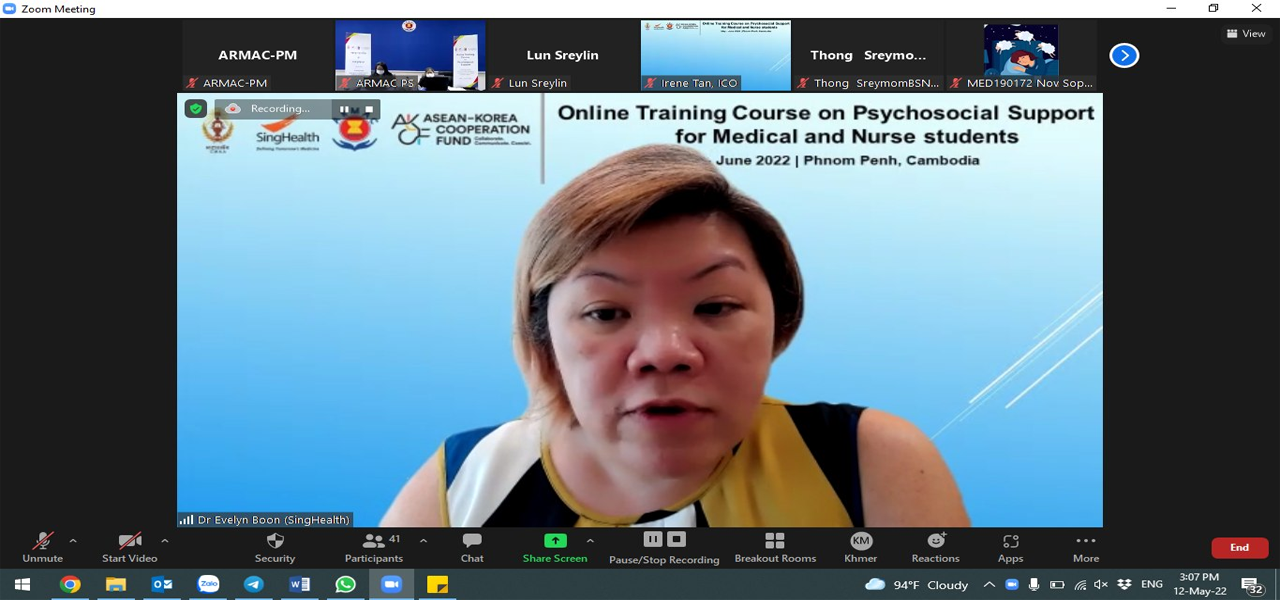
Task: Open the Dropbox icon in system tray
Action: pyautogui.click(x=1123, y=584)
